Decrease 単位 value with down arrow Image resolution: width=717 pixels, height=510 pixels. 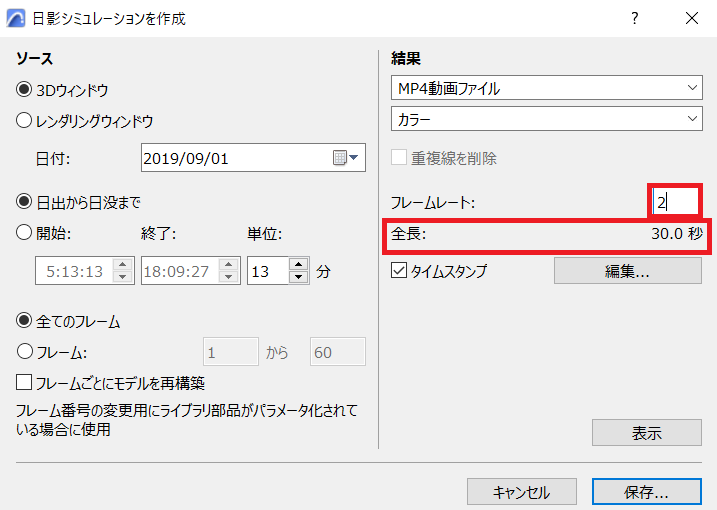point(299,277)
